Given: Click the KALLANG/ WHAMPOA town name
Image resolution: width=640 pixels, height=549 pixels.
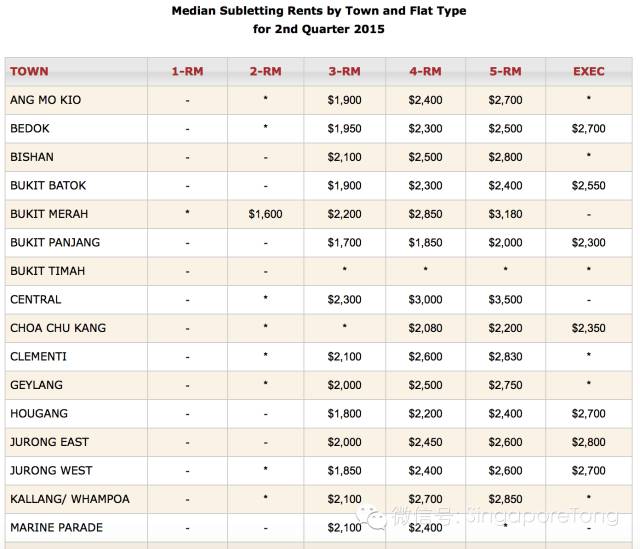Looking at the screenshot, I should point(70,499).
